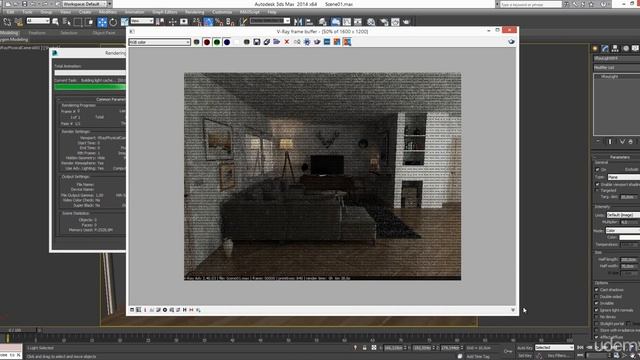This screenshot has width=640, height=360.
Task: Click the VFB load image folder icon
Action: point(277,42)
